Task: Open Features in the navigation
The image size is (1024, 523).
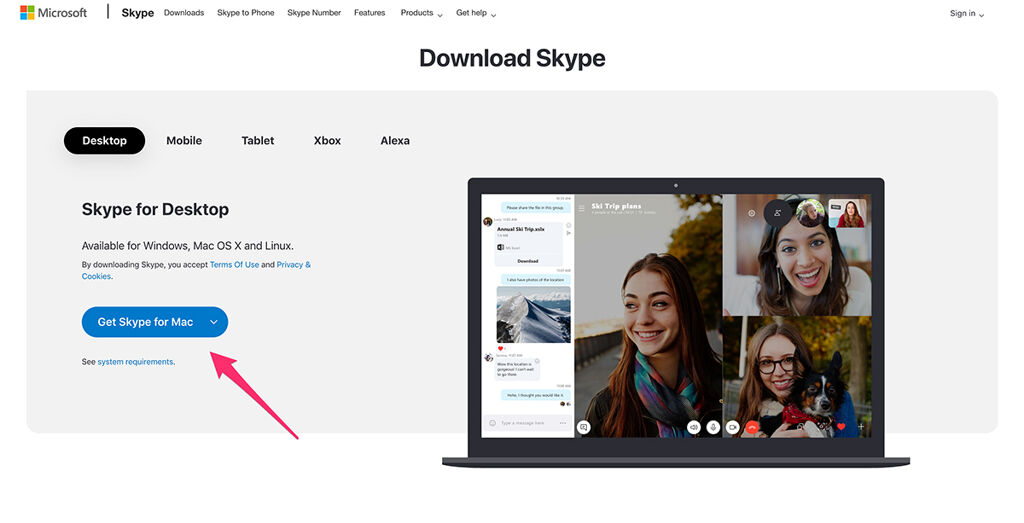Action: point(370,13)
